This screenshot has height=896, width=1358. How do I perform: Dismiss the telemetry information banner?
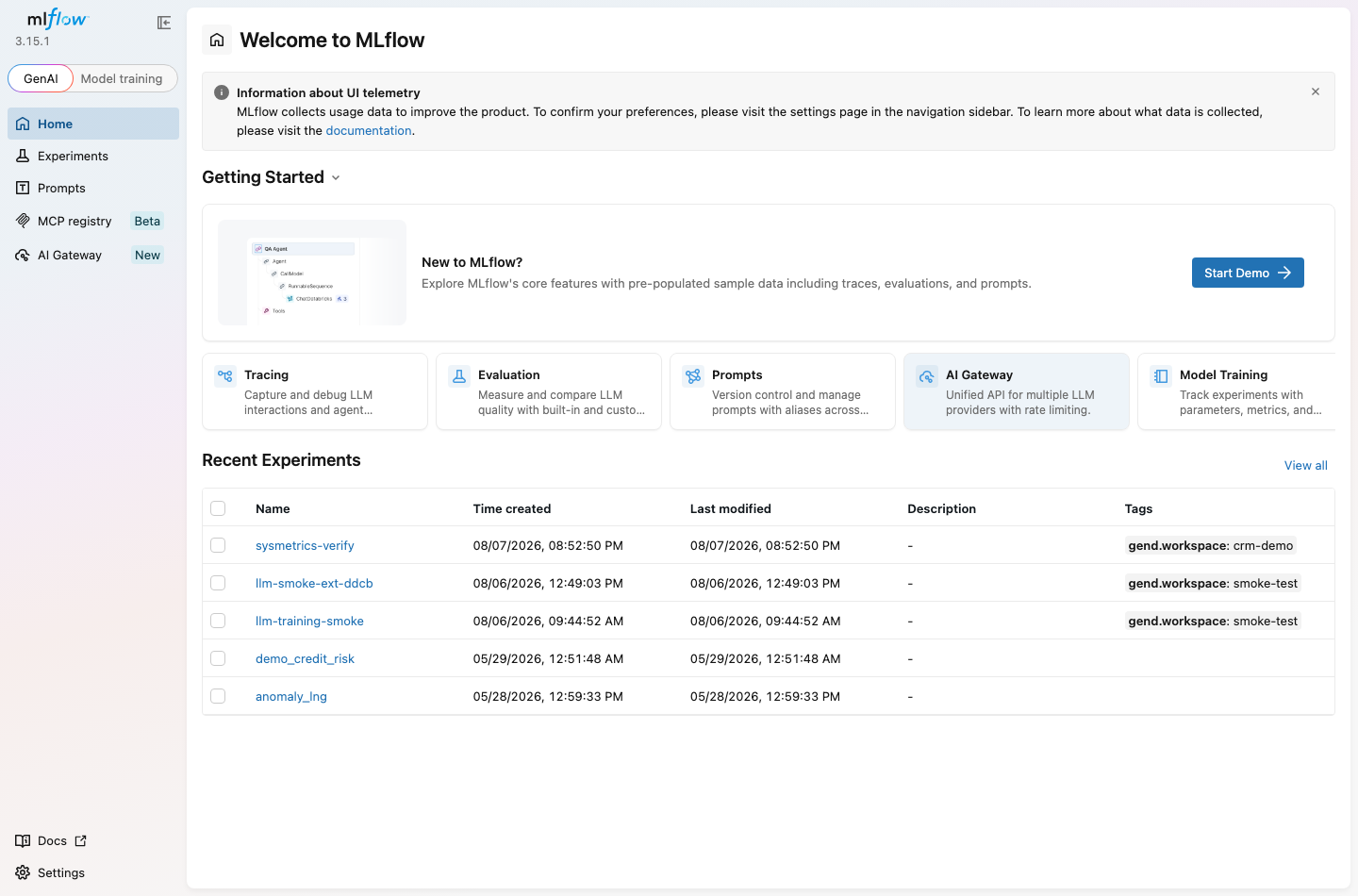click(x=1316, y=91)
